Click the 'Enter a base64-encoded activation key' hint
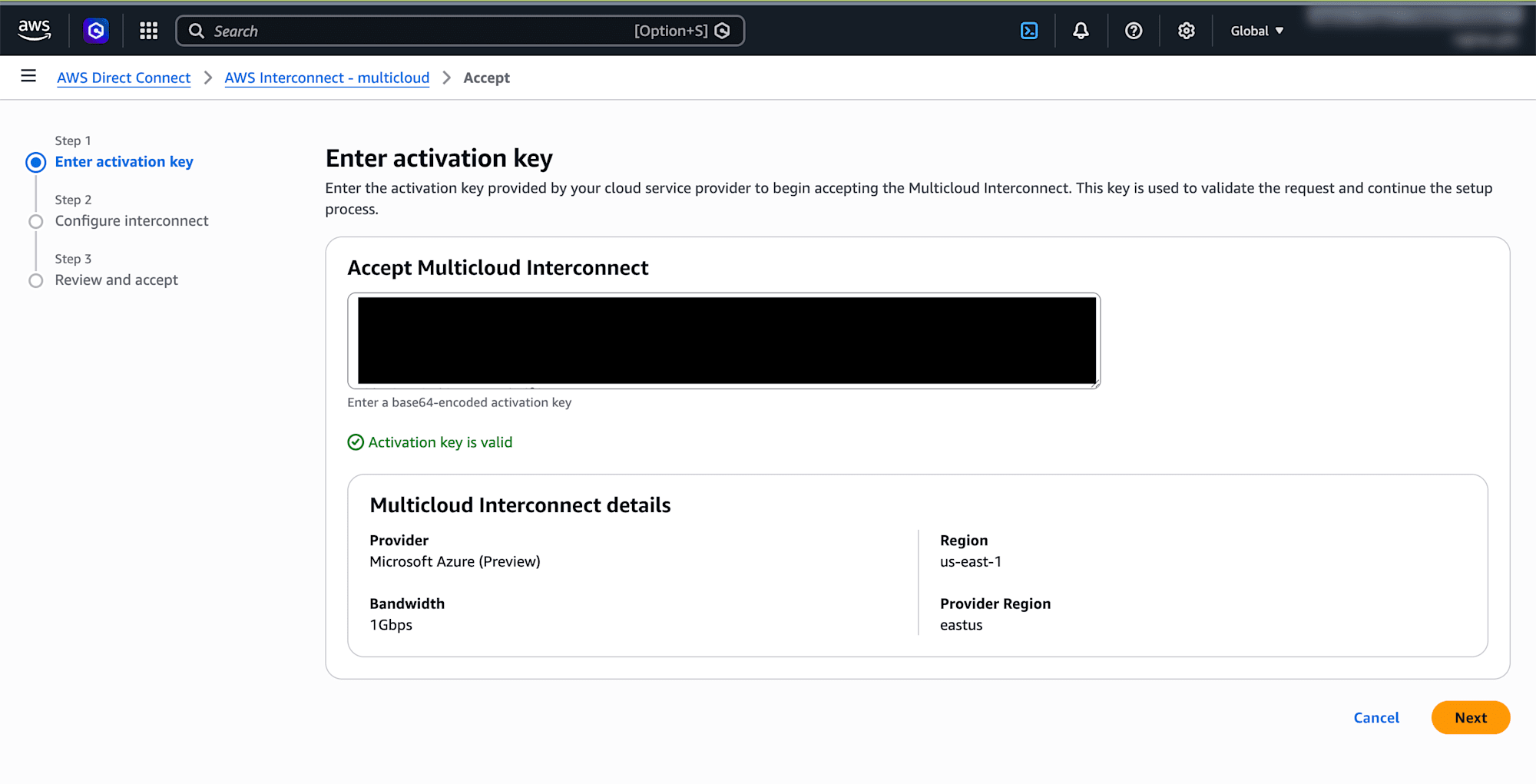Image resolution: width=1536 pixels, height=784 pixels. click(x=459, y=402)
